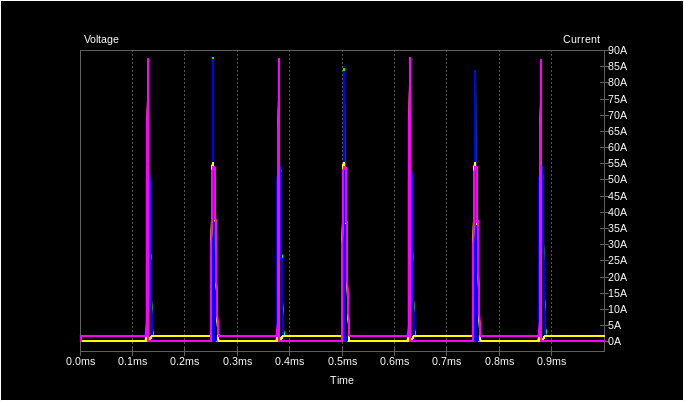Click the 20A current scale label
684x401 pixels.
(x=617, y=277)
